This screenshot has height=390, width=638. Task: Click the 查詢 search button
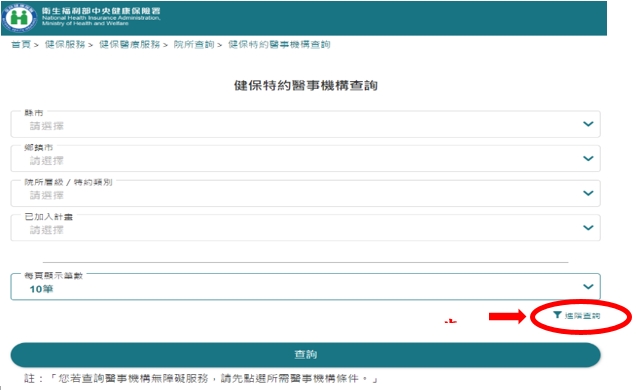[x=305, y=355]
